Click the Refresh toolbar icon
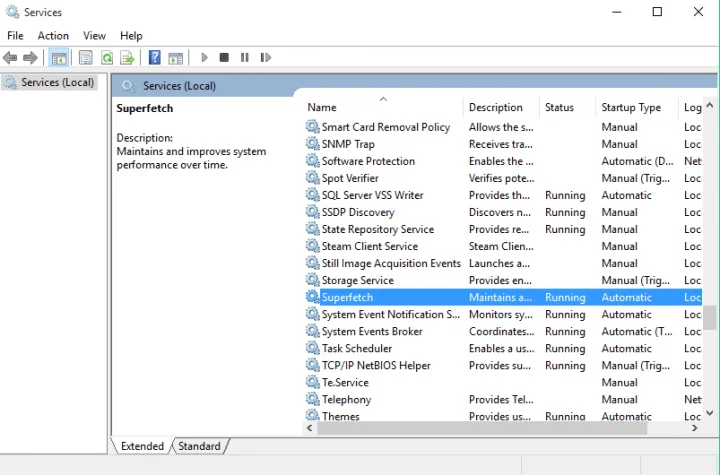Viewport: 720px width, 475px height. [106, 58]
